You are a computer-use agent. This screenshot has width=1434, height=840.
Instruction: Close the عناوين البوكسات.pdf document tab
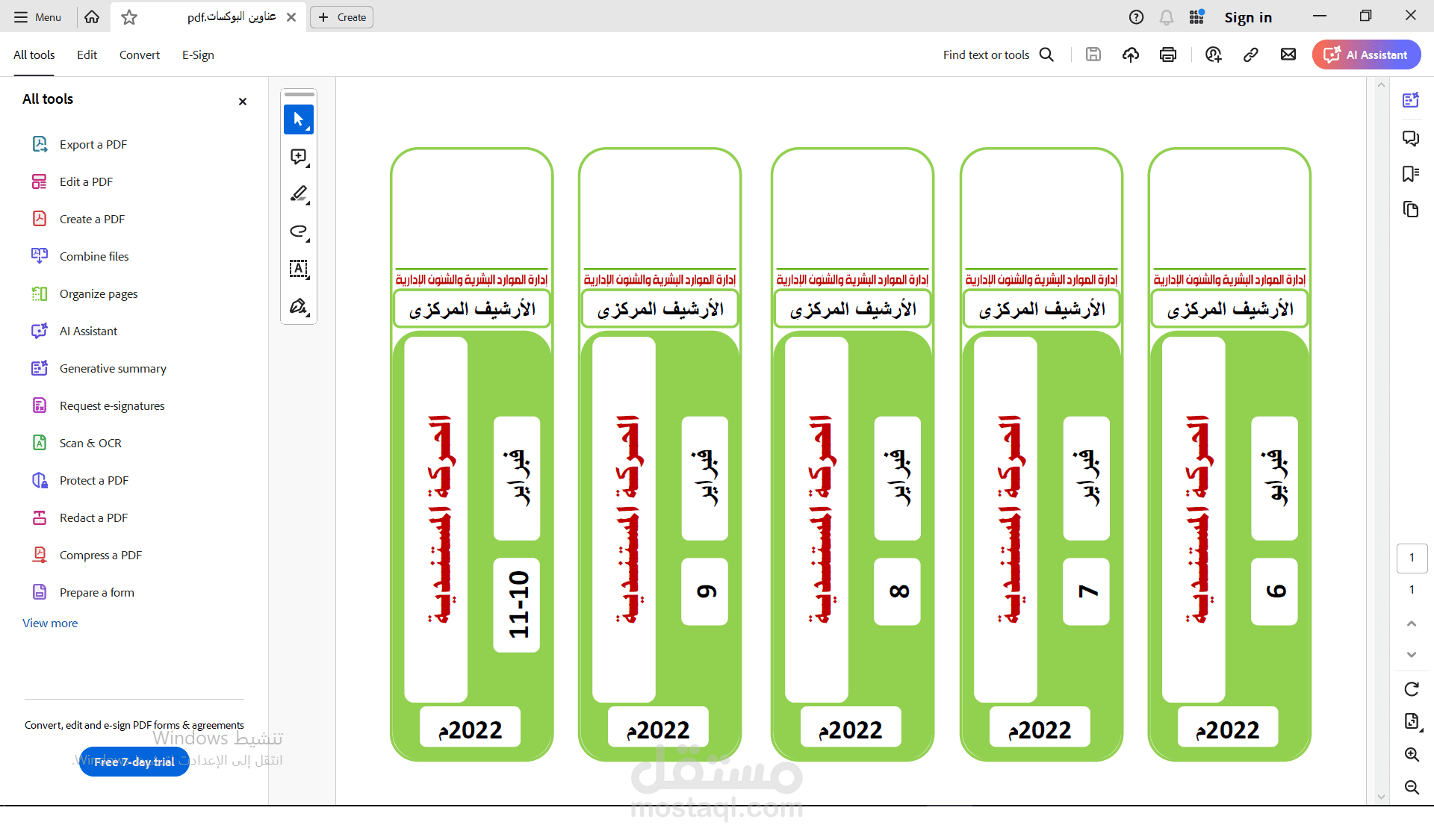(291, 17)
